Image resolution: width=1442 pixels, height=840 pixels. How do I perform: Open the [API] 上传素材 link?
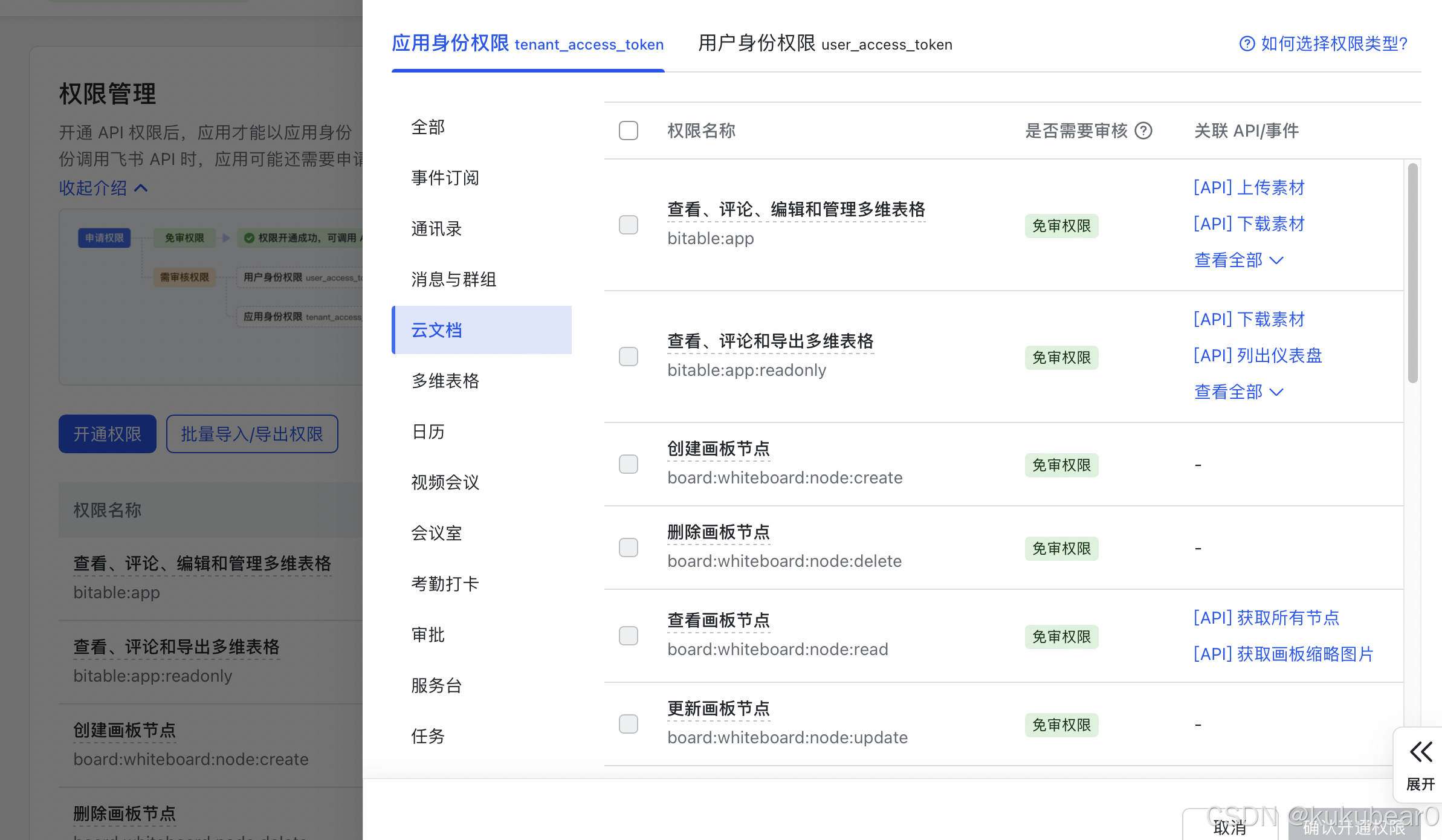pos(1249,188)
